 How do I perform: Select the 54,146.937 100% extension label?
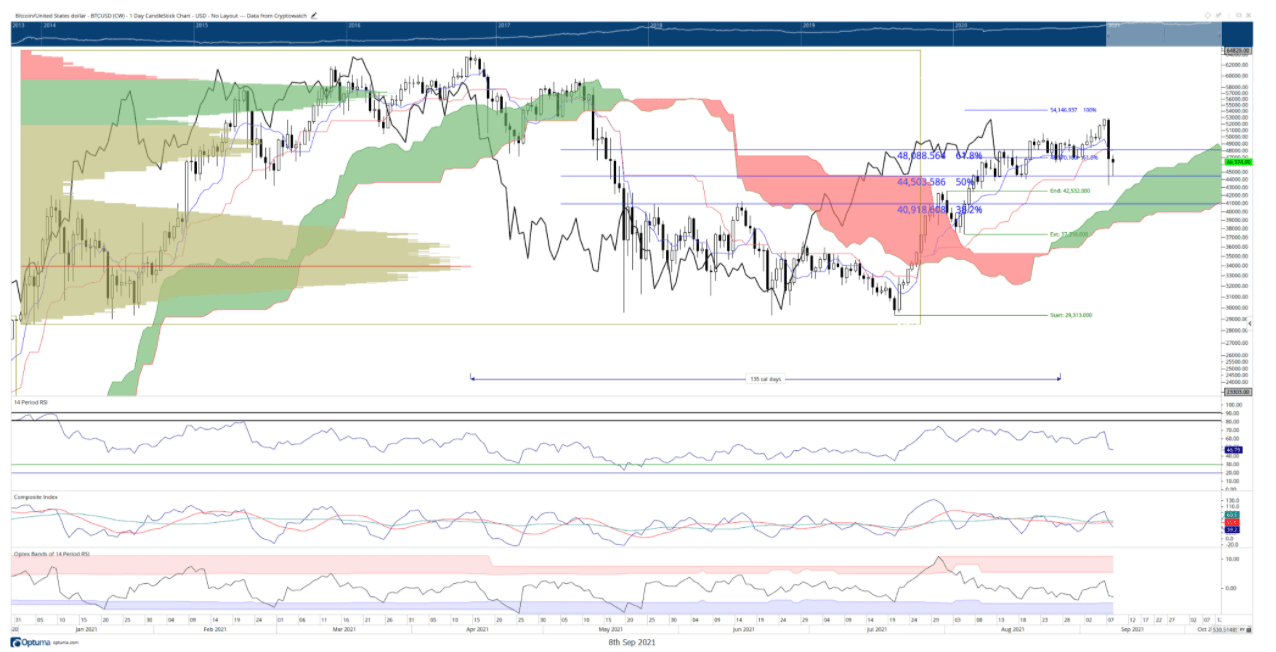pos(1073,110)
